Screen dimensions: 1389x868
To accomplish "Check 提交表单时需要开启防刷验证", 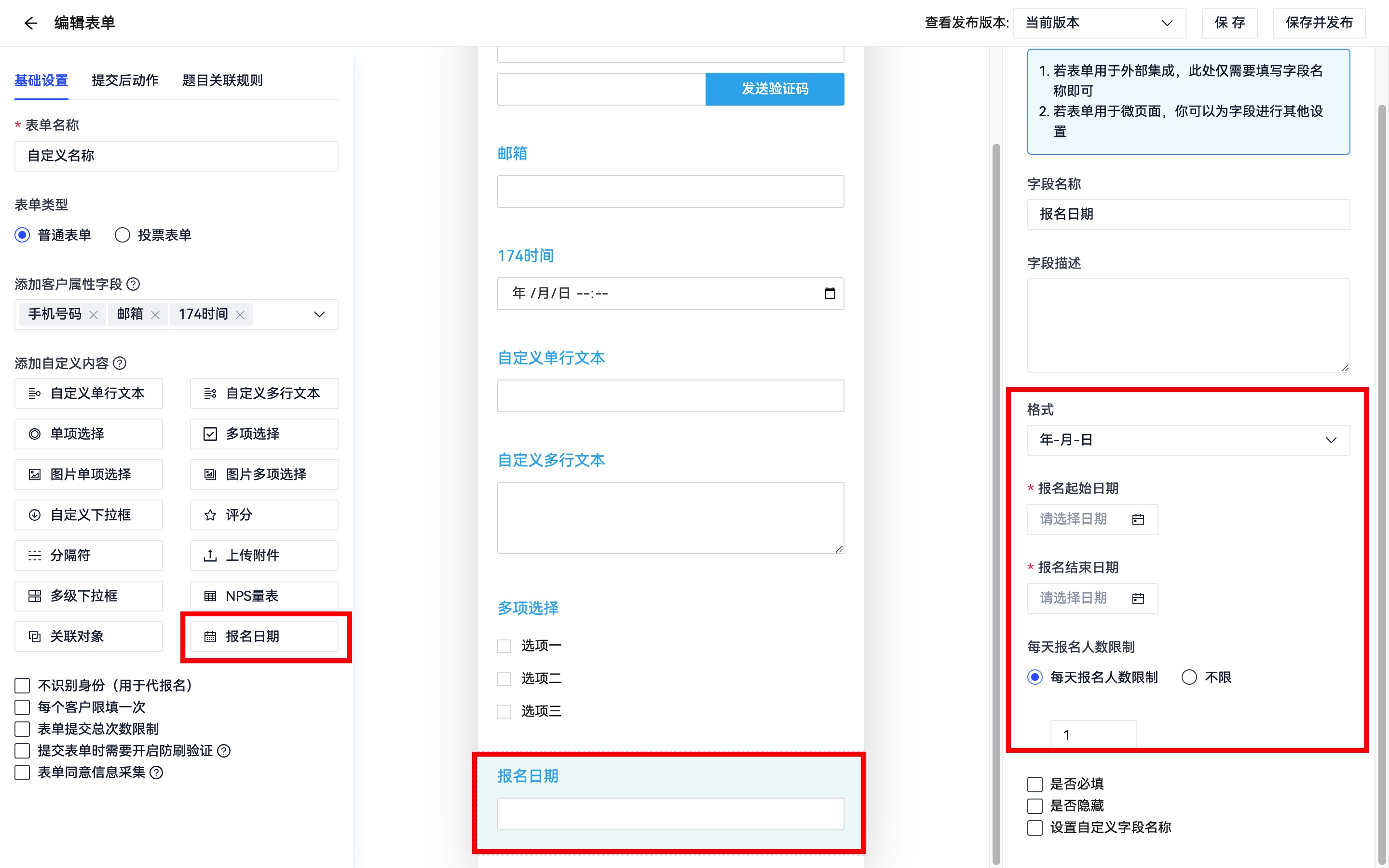I will tap(22, 751).
